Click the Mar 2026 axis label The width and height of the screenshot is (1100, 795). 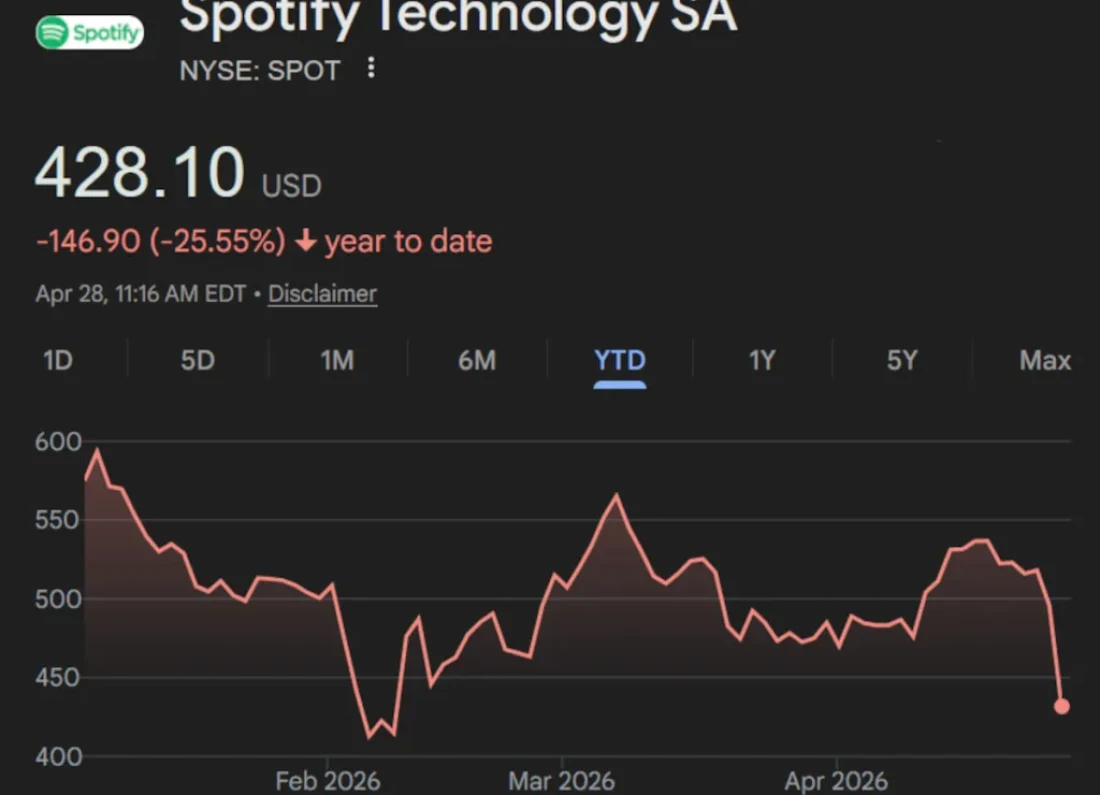562,780
